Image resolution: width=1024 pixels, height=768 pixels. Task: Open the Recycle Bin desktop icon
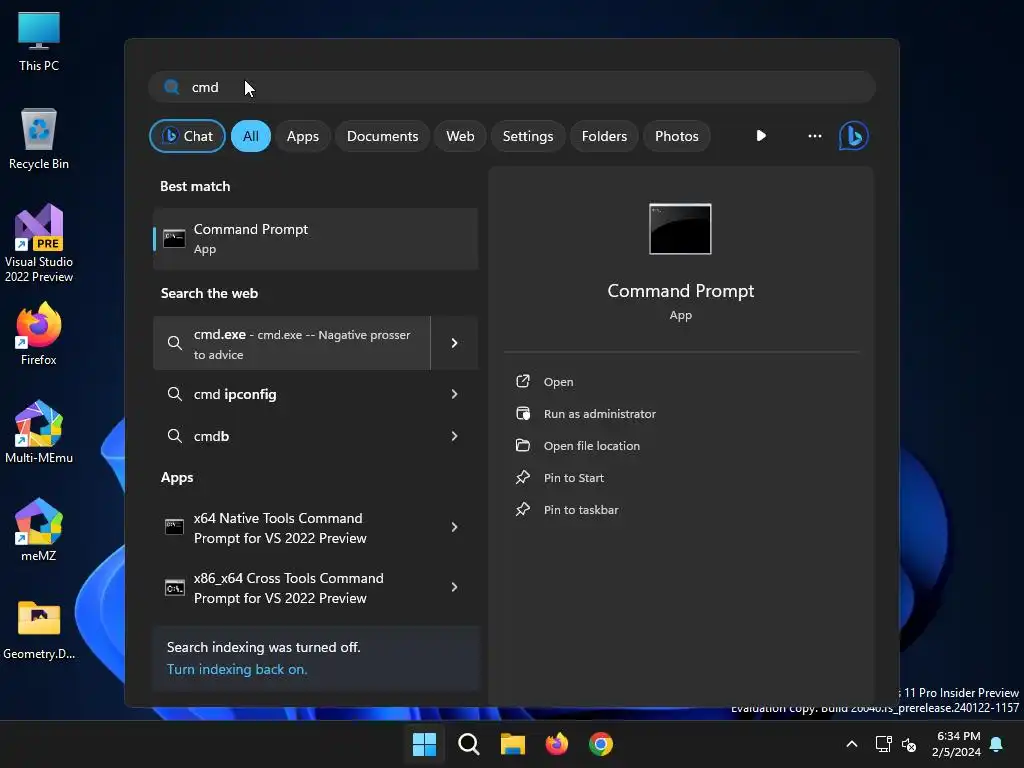pos(39,139)
